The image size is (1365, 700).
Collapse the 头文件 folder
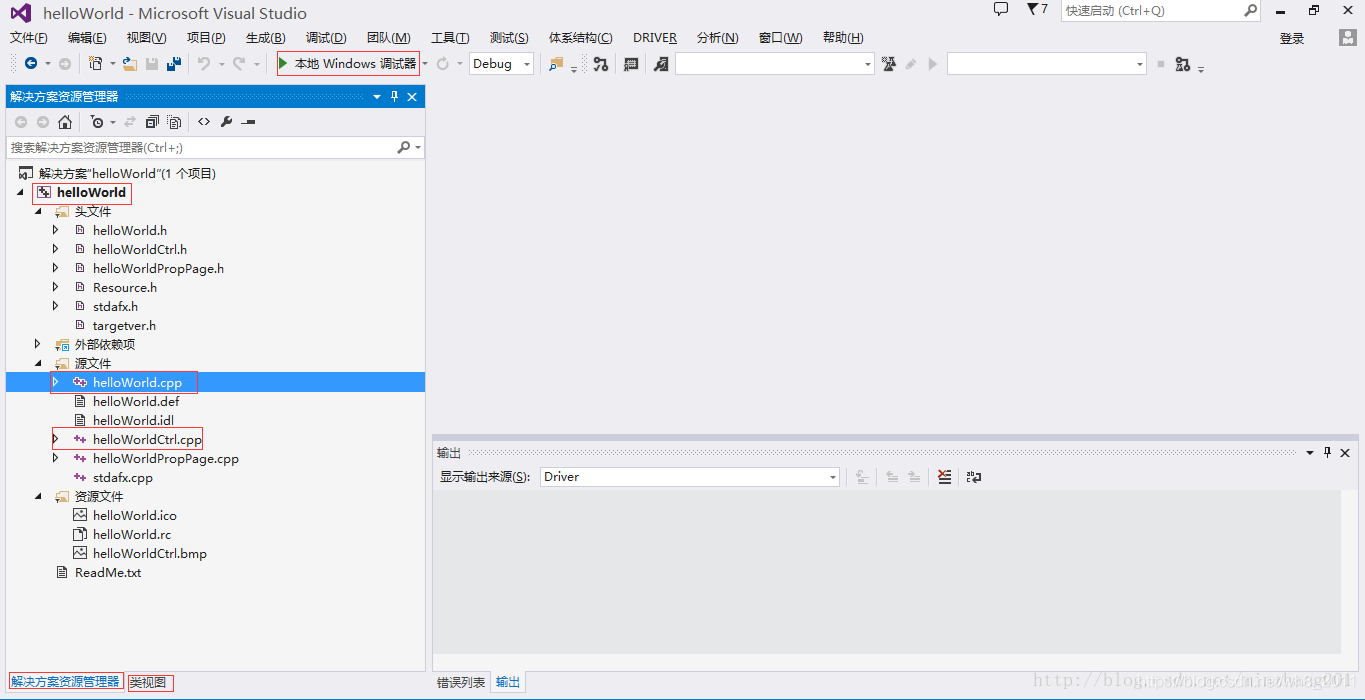coord(38,211)
